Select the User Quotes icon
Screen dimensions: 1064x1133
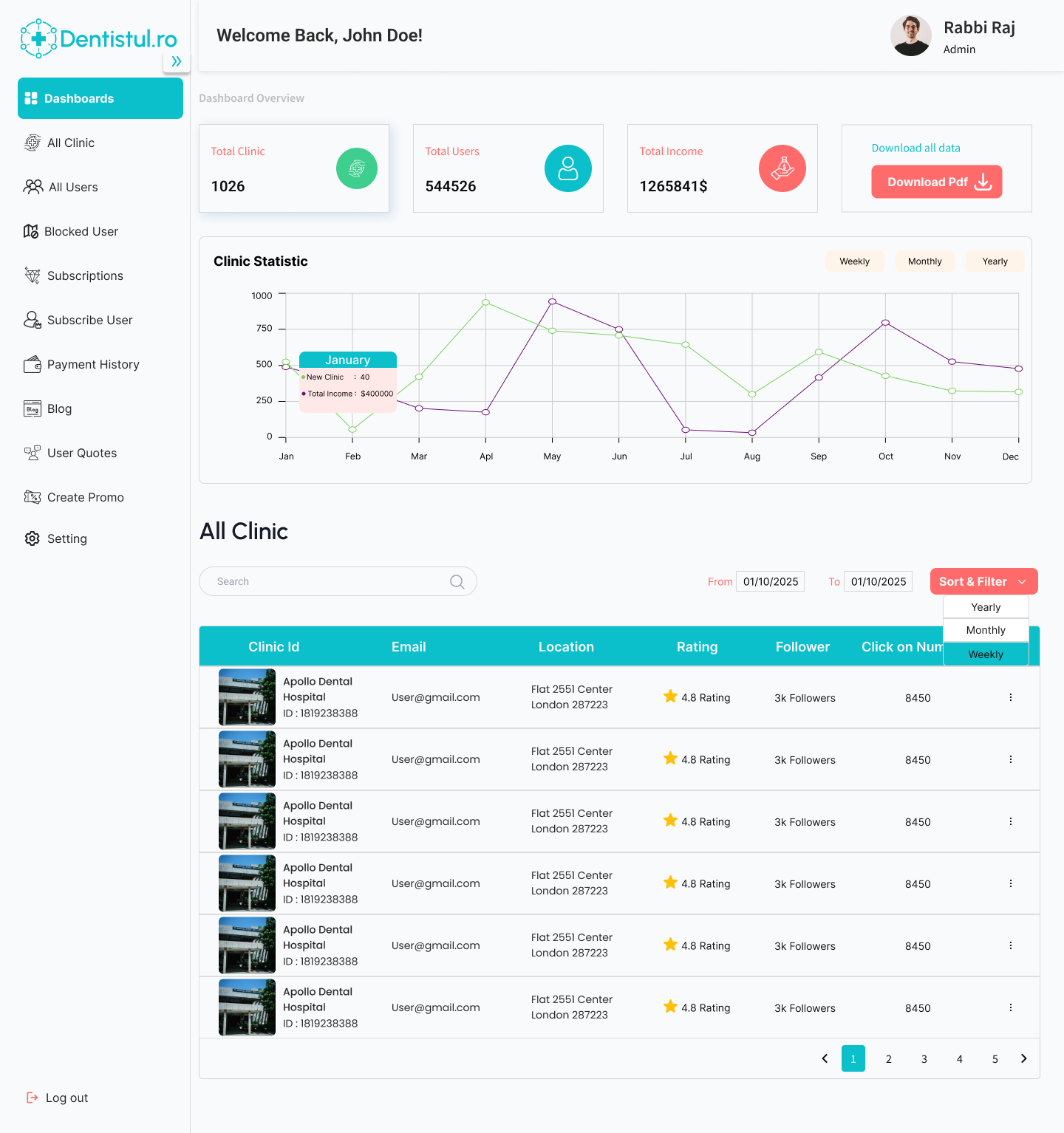(33, 453)
